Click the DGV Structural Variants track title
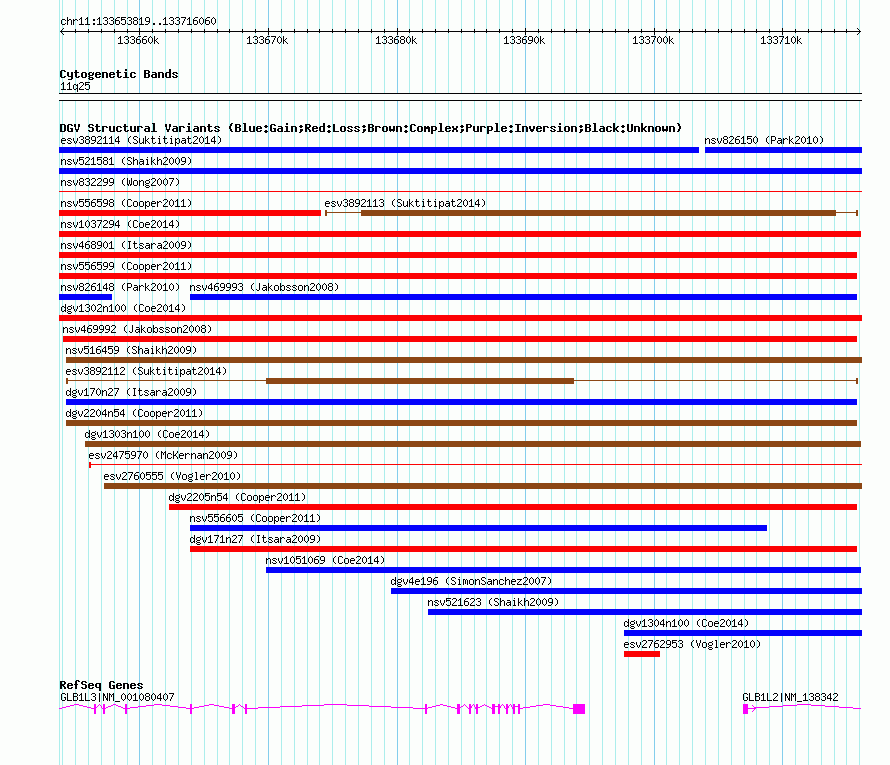 371,128
